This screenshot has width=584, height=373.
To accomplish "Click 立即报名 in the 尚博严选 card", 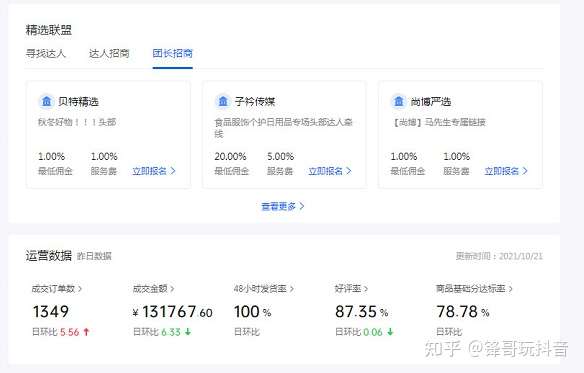I will (x=506, y=171).
